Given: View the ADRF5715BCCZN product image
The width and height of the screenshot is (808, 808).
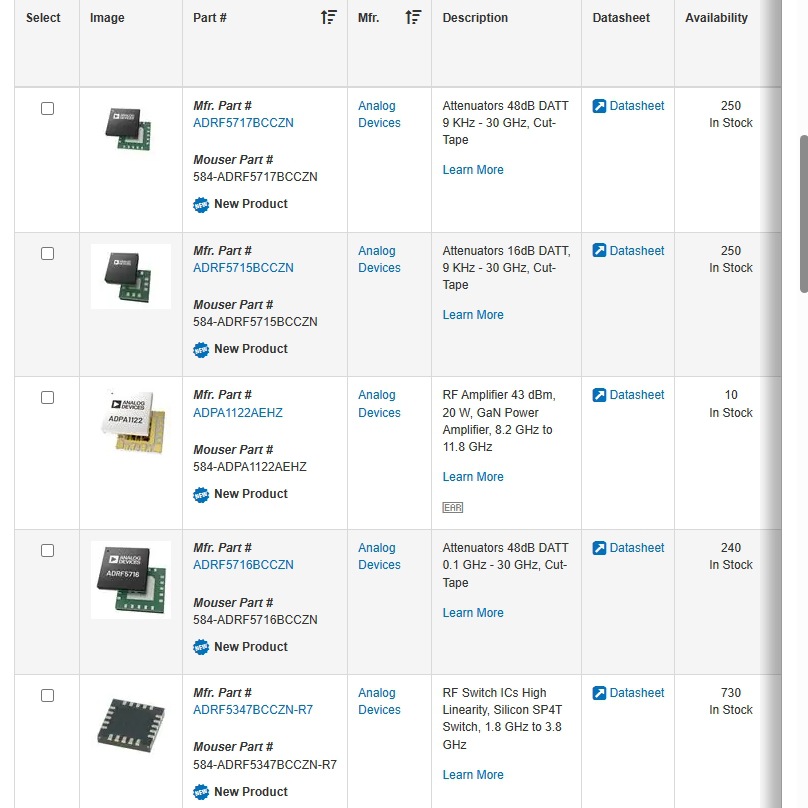Looking at the screenshot, I should coord(131,277).
